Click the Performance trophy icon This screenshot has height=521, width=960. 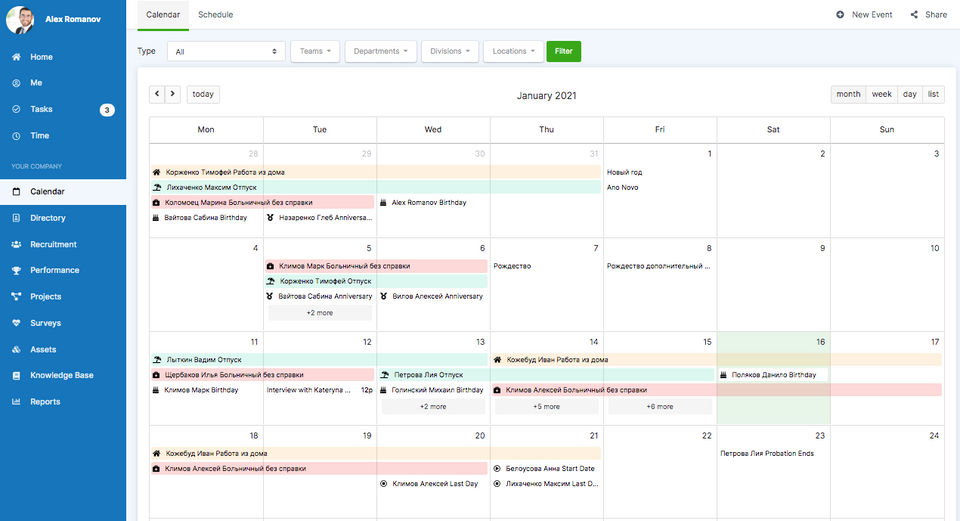(x=16, y=270)
